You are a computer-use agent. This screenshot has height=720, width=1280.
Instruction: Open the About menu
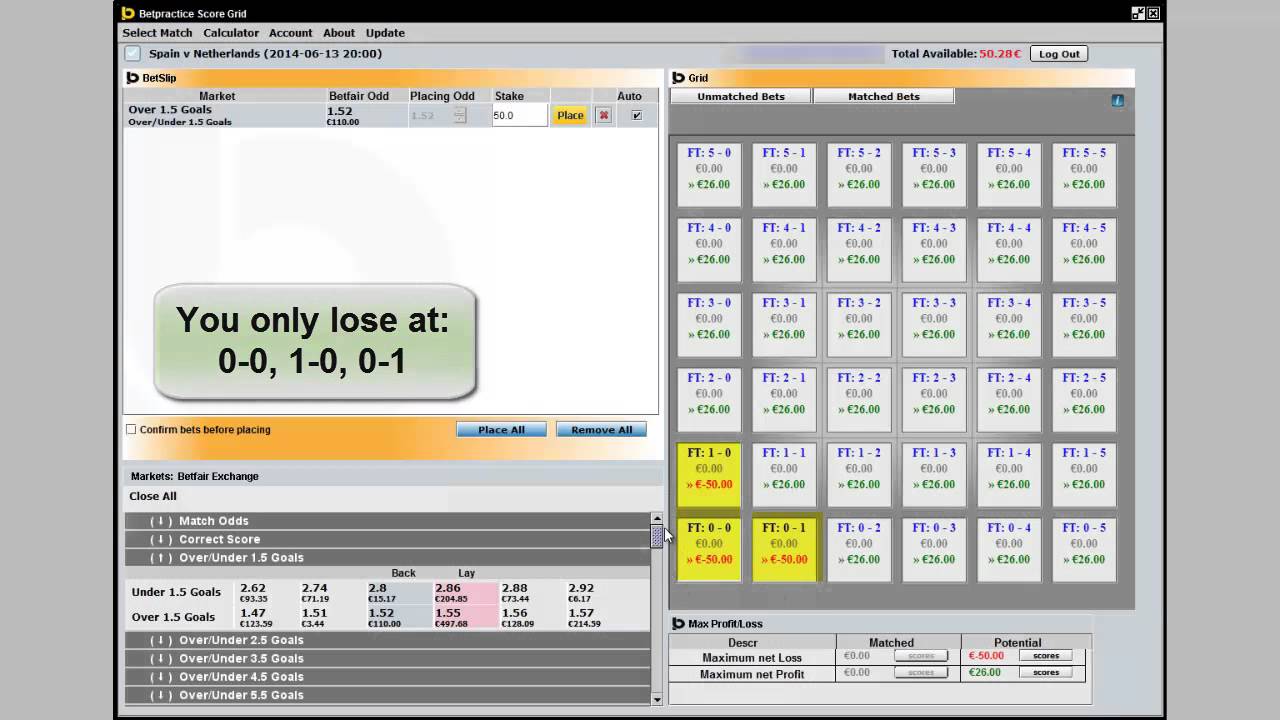pos(339,33)
